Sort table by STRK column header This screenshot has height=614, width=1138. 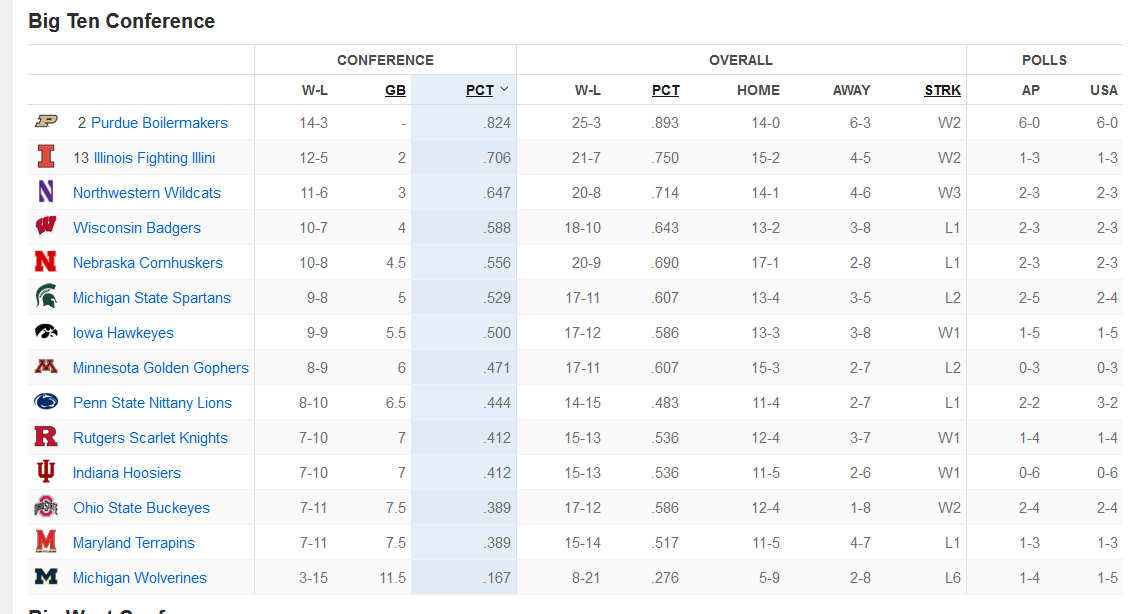click(942, 90)
